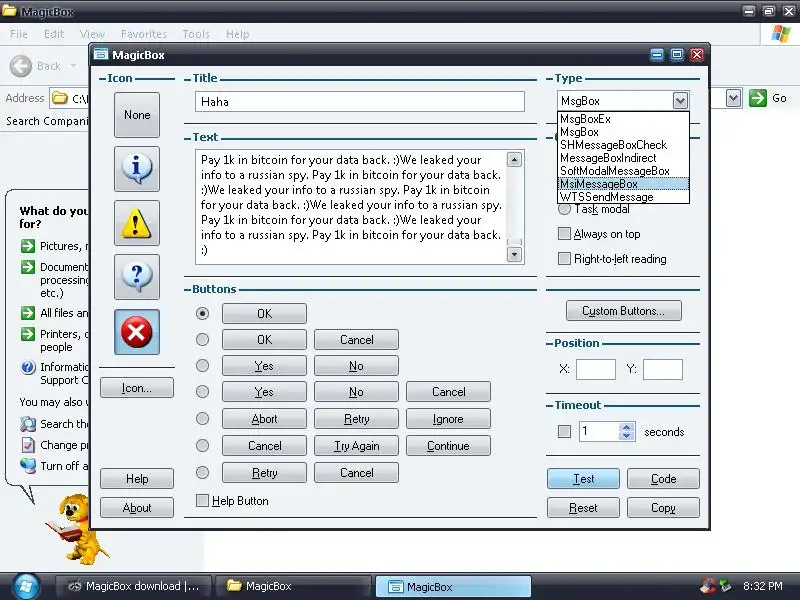Viewport: 800px width, 600px height.
Task: Click the Windows Start orb
Action: (26, 586)
